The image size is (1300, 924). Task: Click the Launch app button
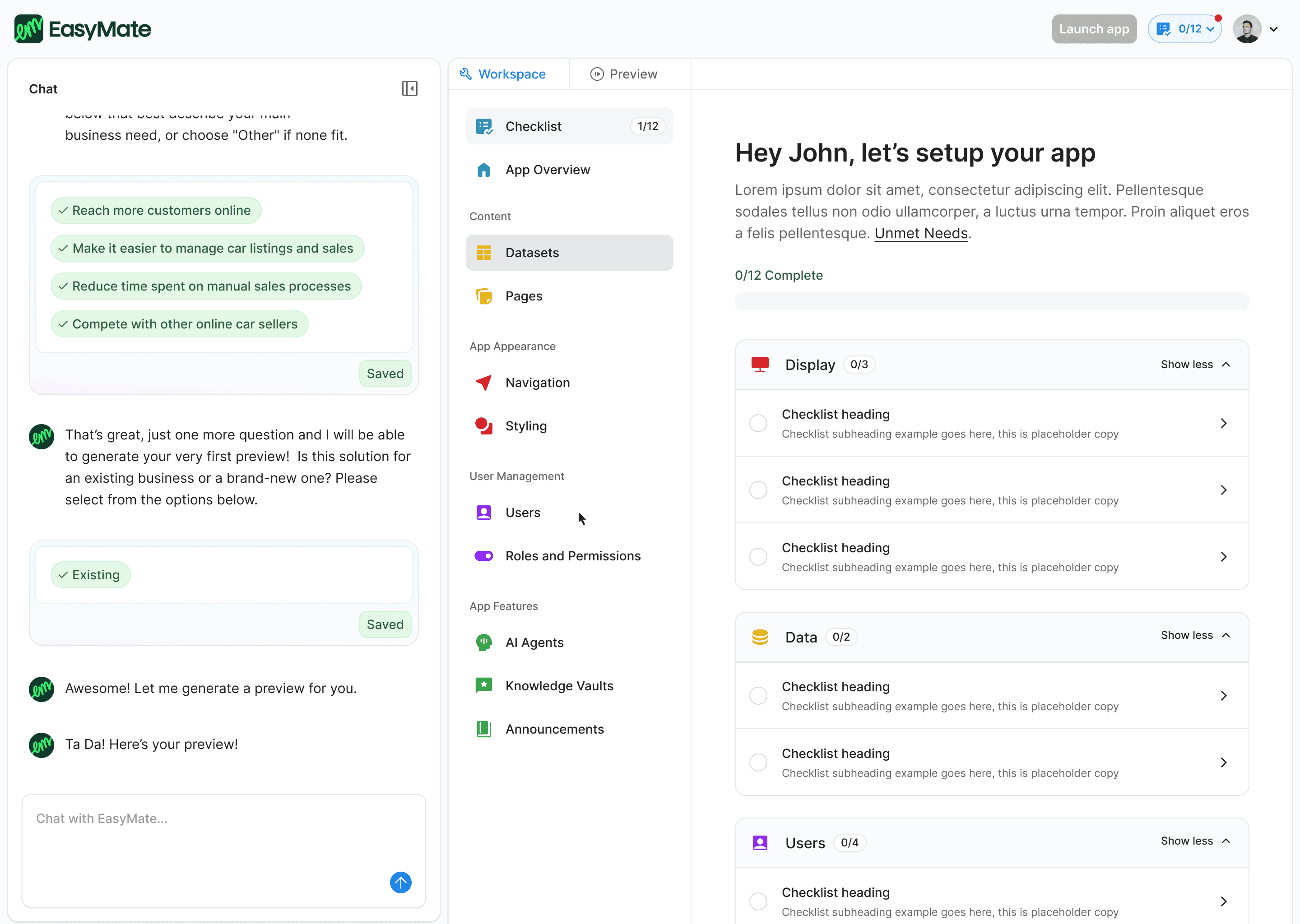[x=1093, y=29]
